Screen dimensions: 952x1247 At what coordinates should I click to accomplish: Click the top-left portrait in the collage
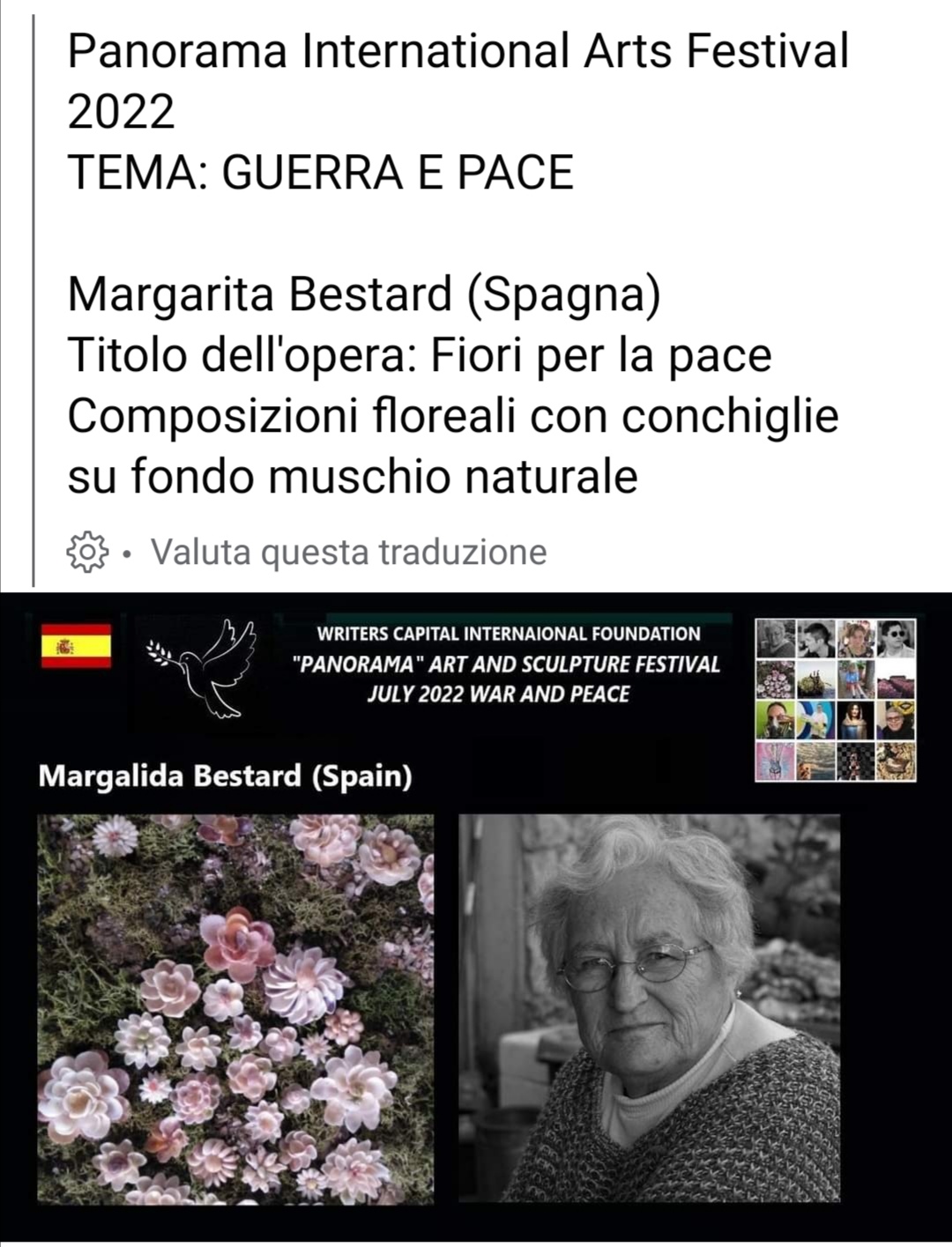pyautogui.click(x=776, y=638)
